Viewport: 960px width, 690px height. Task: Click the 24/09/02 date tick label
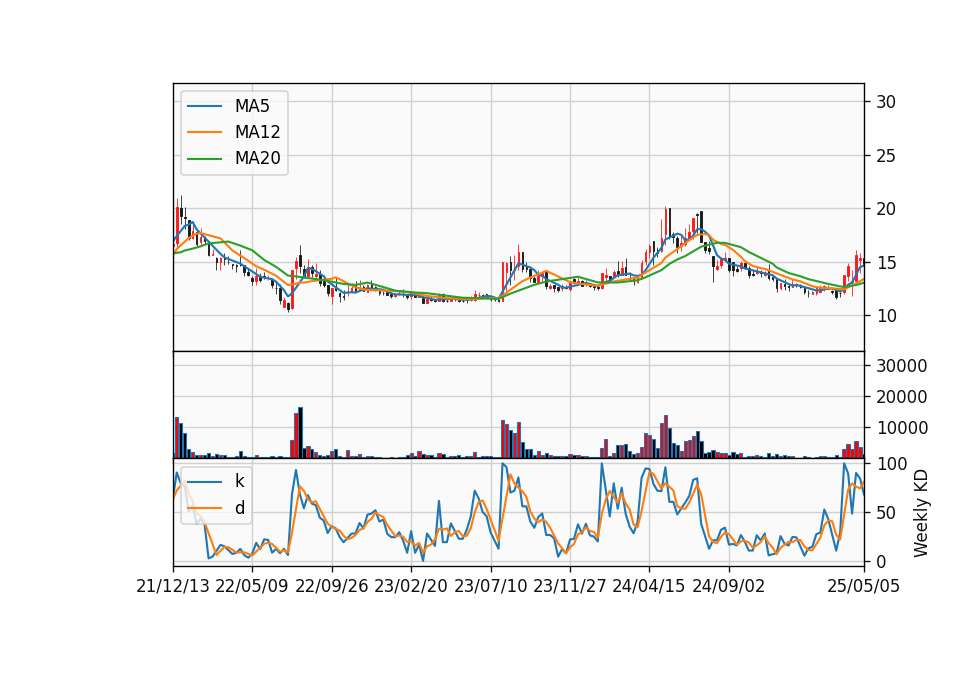coord(729,586)
